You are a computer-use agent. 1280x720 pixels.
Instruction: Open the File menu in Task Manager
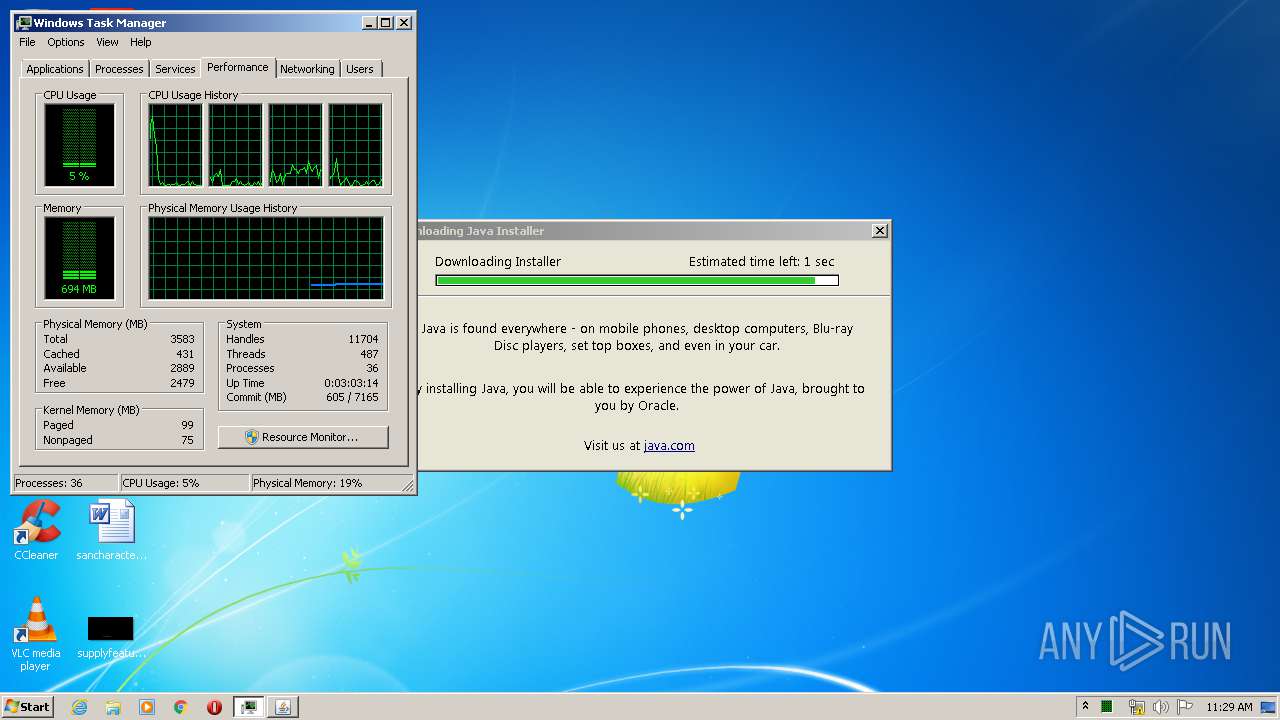pos(27,42)
